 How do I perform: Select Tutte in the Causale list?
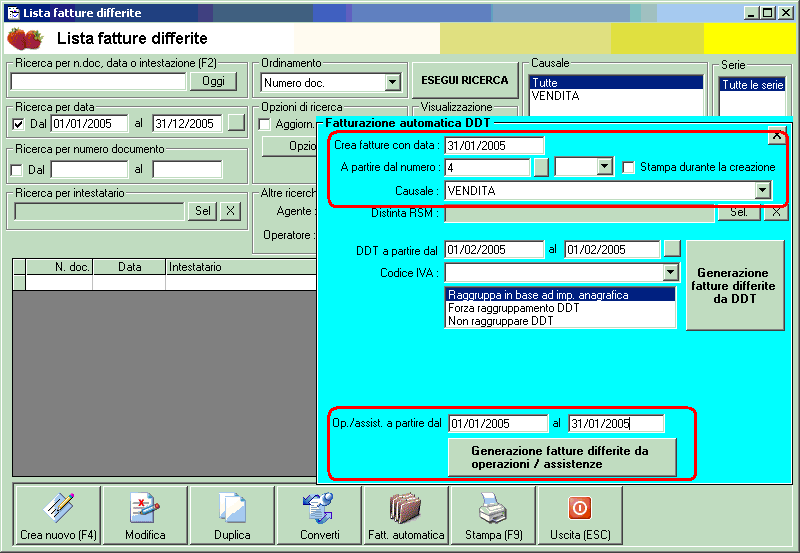coord(616,83)
